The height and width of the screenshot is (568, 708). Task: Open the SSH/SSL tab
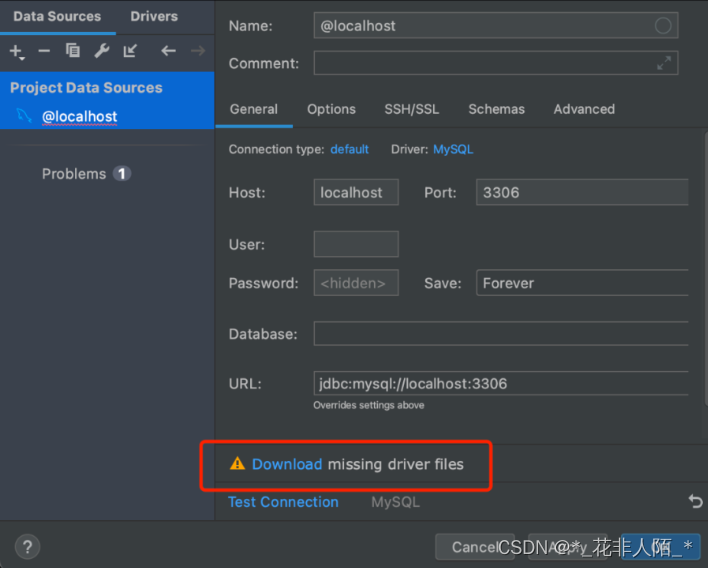(412, 109)
